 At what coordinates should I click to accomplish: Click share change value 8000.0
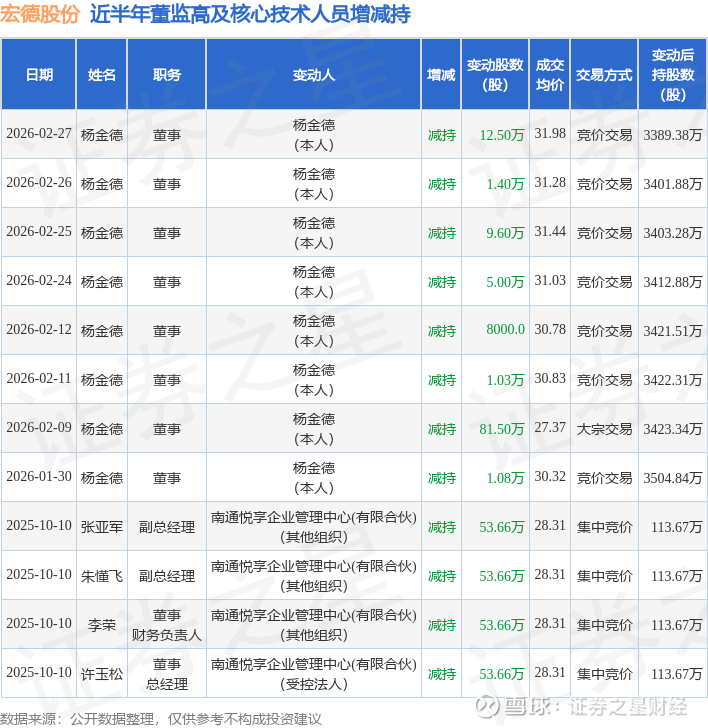click(x=506, y=330)
